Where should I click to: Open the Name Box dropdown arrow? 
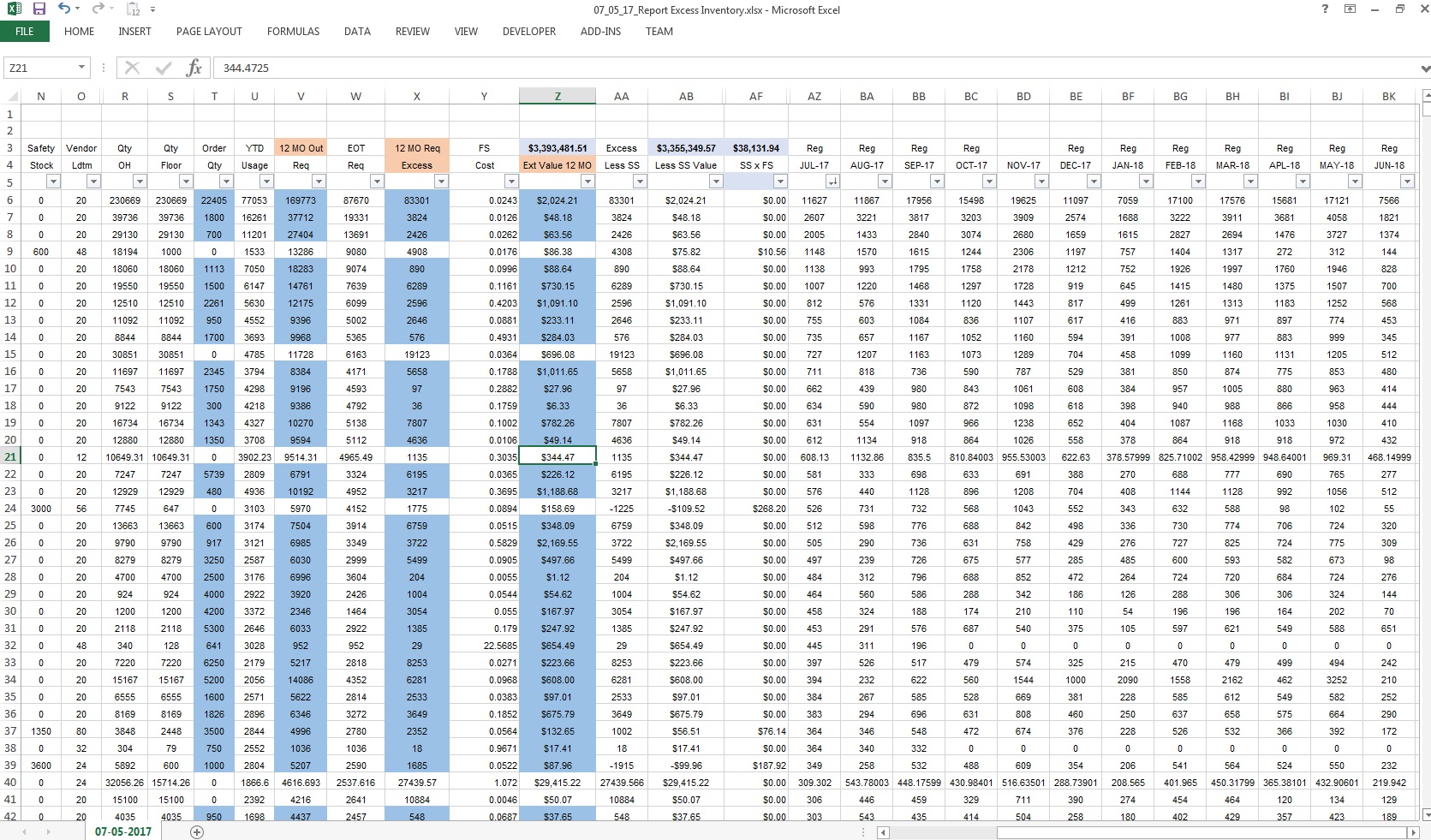point(82,68)
